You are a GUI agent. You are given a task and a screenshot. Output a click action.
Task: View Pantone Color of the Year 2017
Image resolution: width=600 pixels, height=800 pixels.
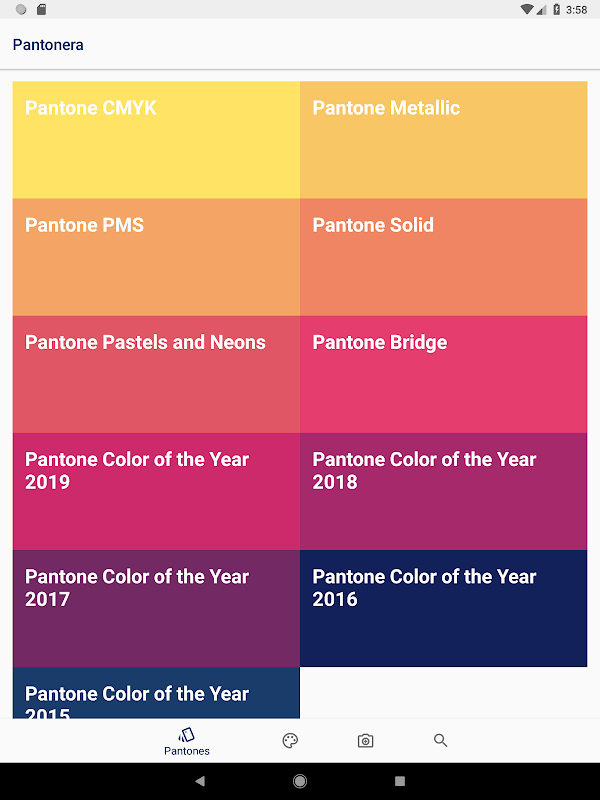[156, 608]
